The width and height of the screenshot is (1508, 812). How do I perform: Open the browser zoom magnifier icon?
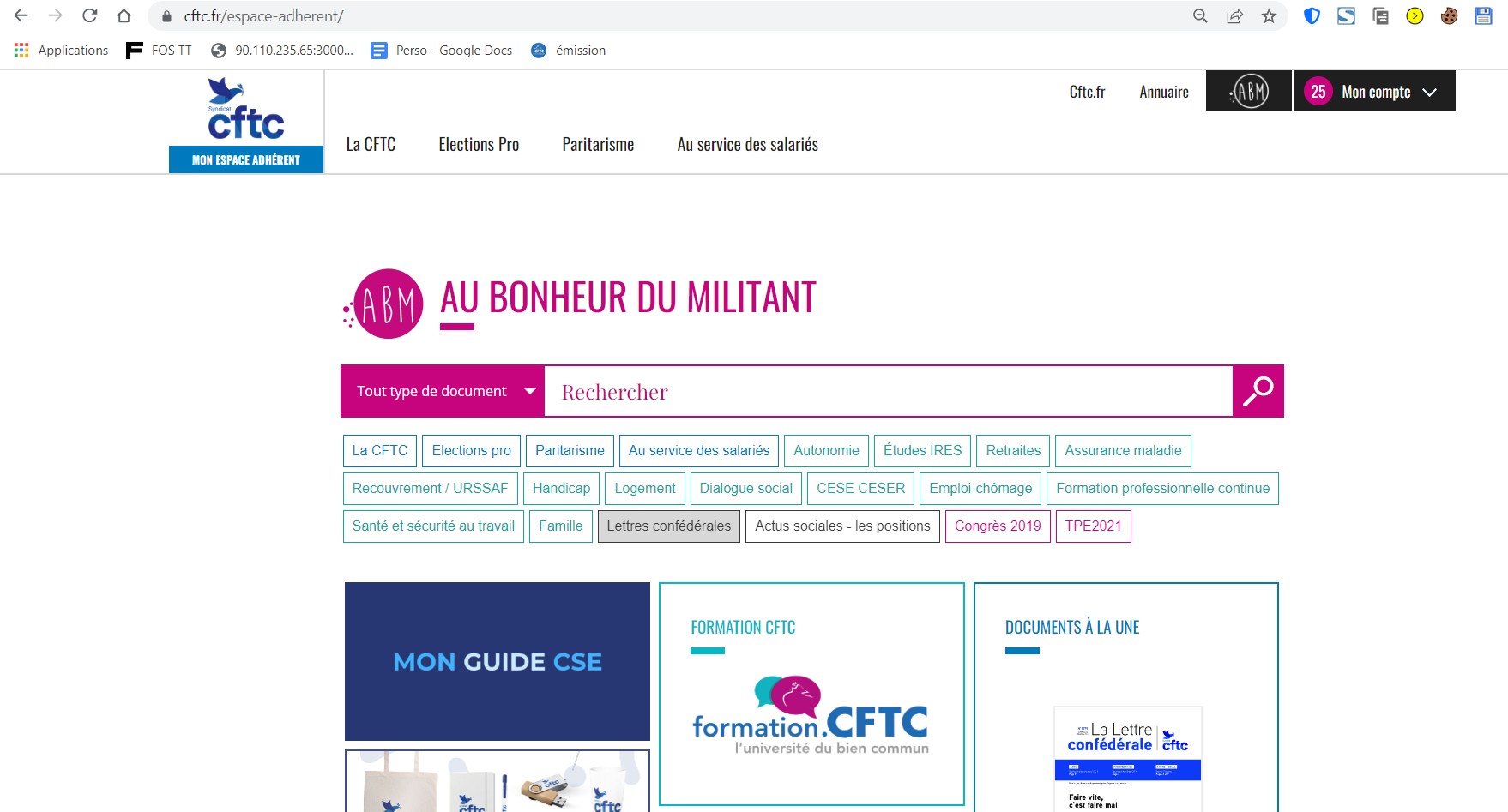tap(1200, 16)
